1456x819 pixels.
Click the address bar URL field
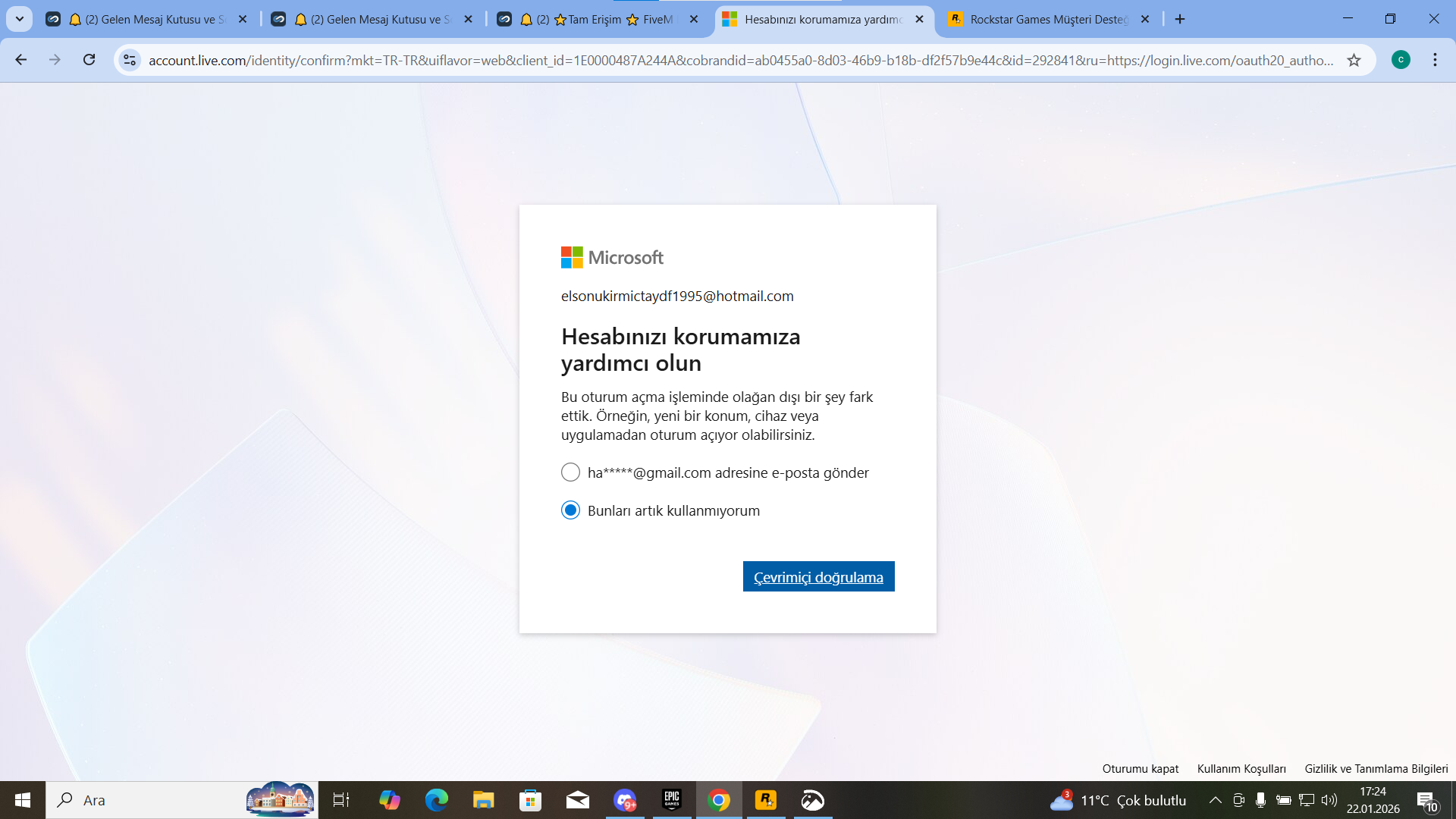pyautogui.click(x=741, y=60)
